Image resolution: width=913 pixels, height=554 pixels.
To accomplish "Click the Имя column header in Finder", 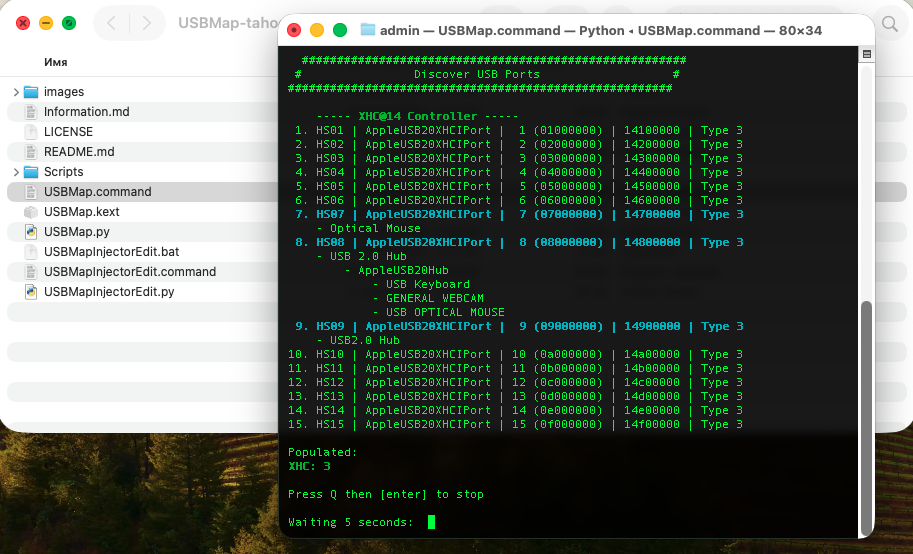I will pyautogui.click(x=56, y=62).
